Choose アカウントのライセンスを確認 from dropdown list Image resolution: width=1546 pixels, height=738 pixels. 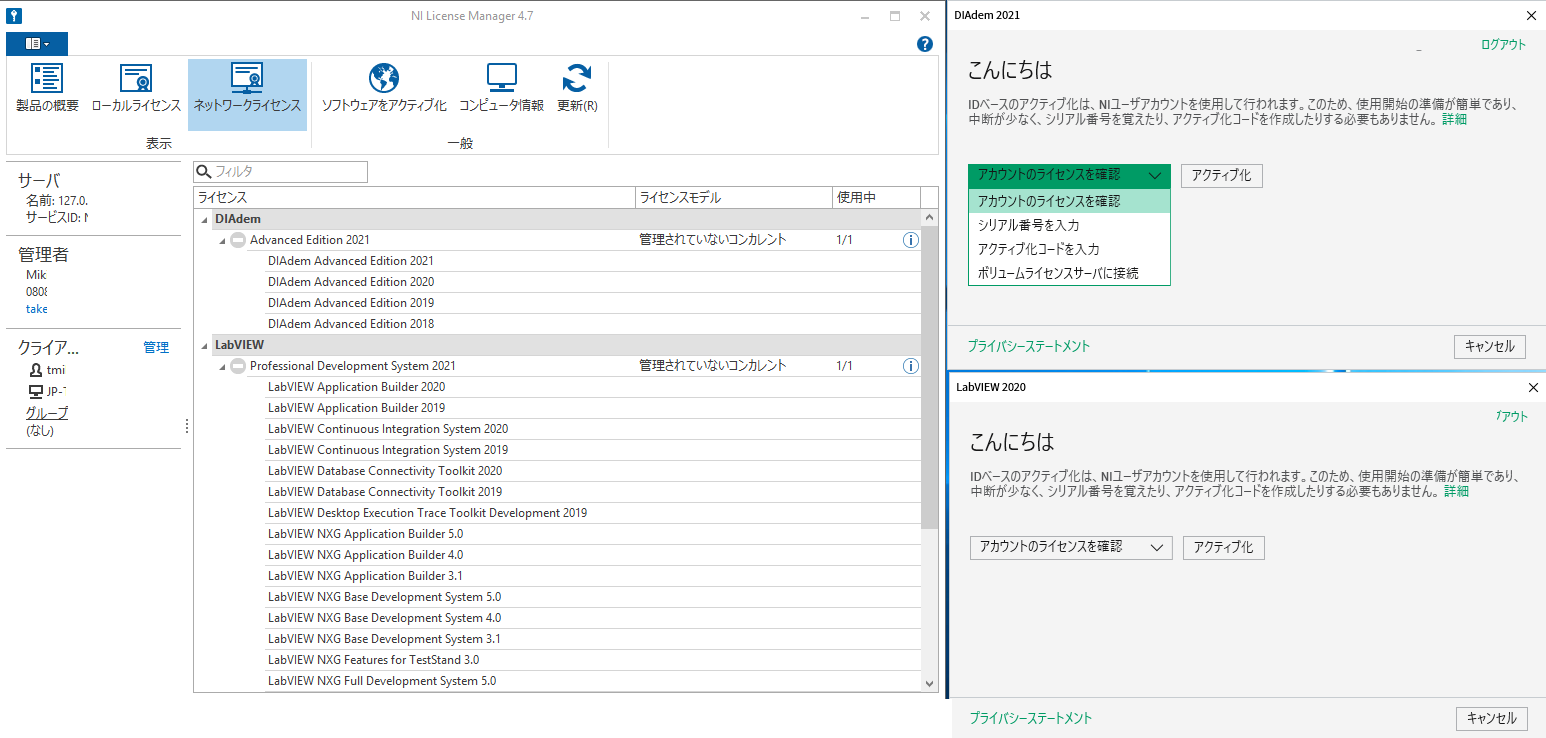pos(1069,201)
